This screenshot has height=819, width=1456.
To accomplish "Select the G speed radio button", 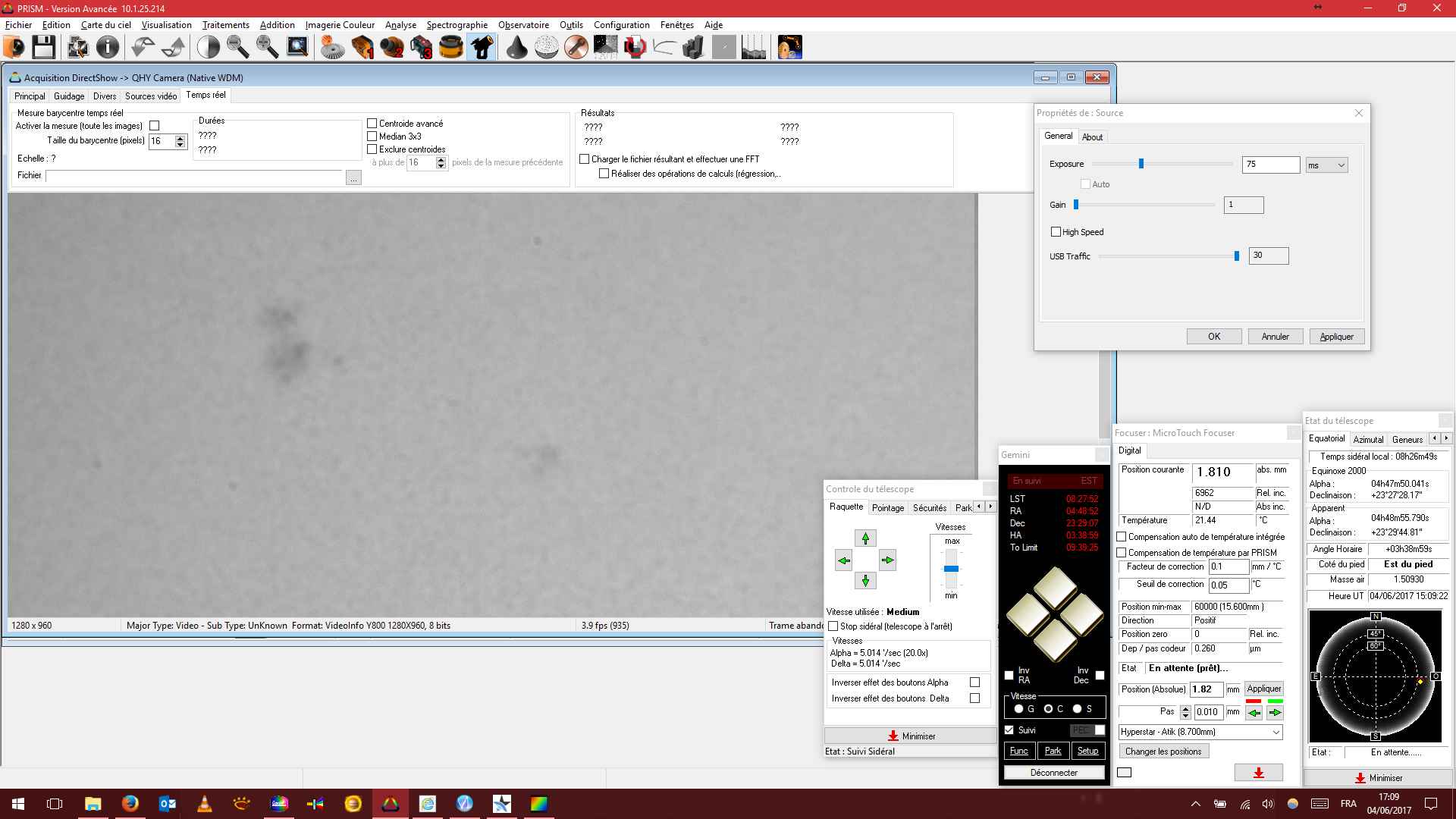I will point(1018,709).
